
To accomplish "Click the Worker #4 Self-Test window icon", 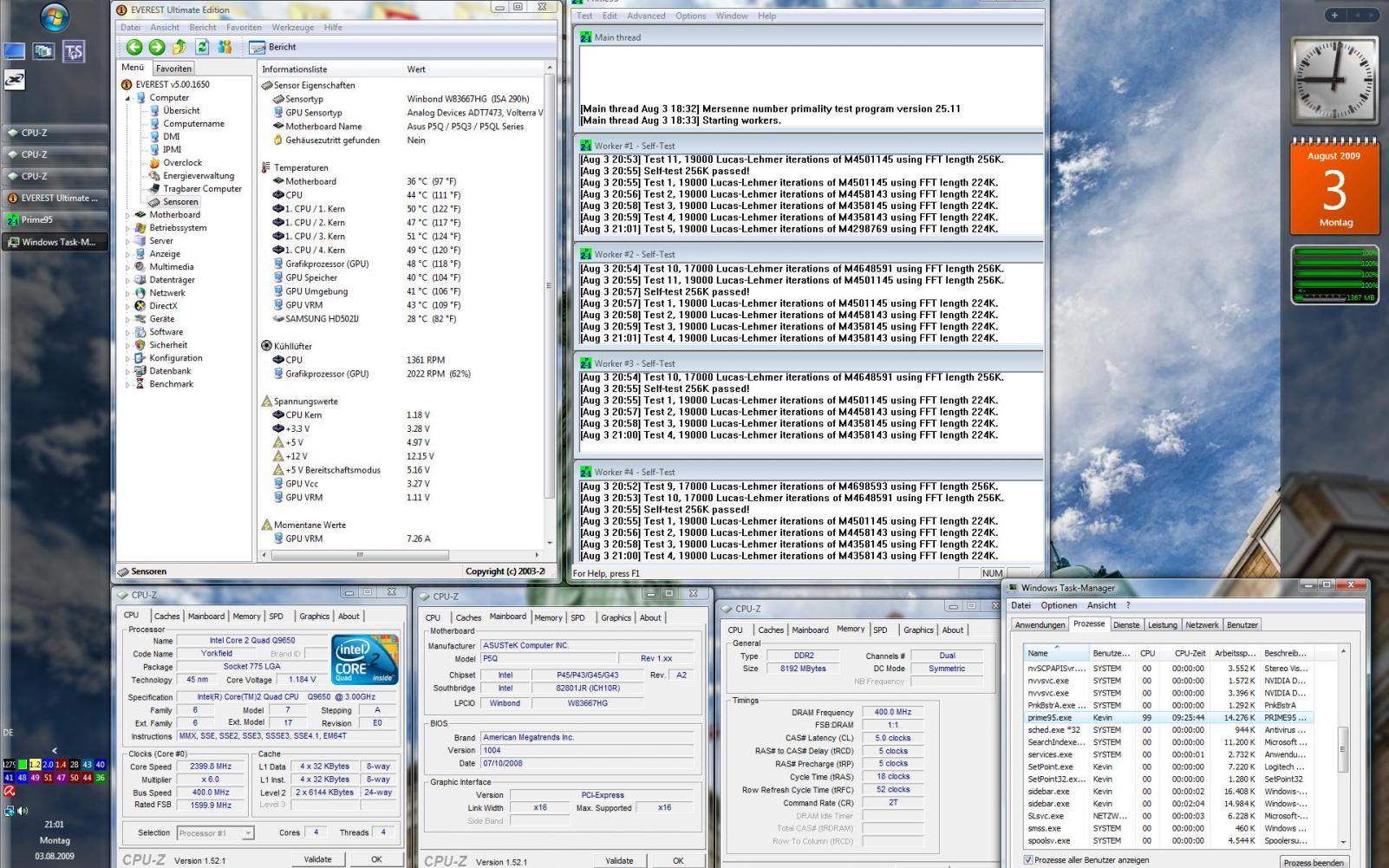I will 586,472.
